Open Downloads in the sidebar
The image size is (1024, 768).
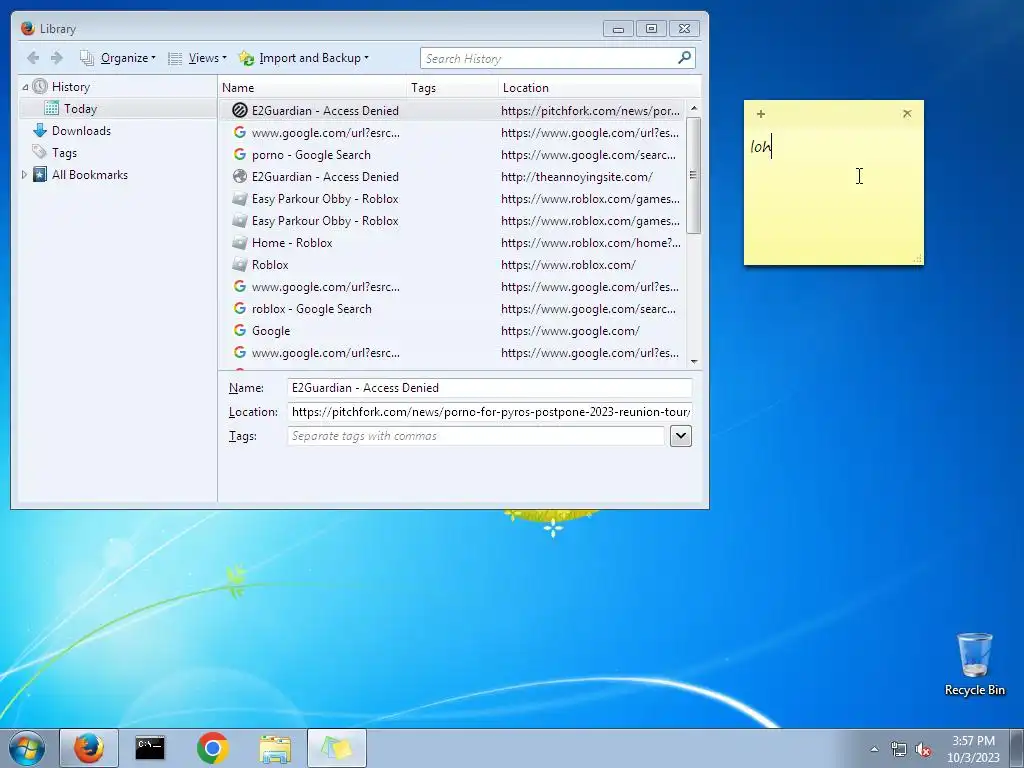tap(82, 131)
